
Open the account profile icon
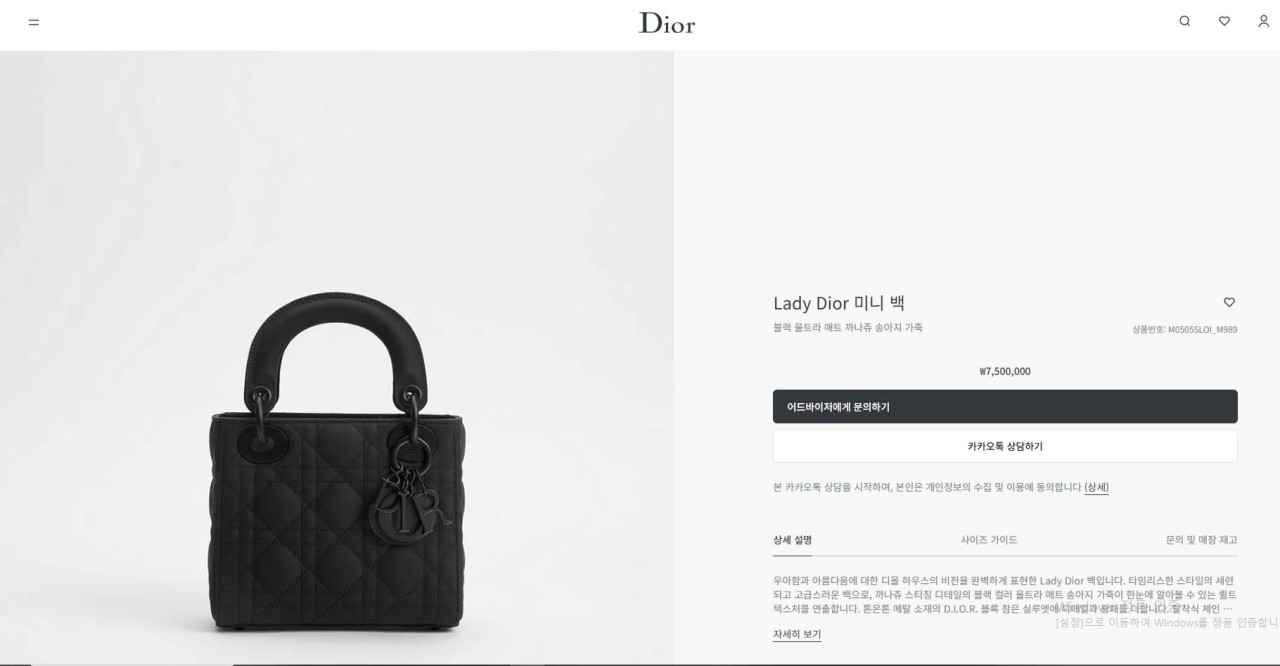point(1263,21)
